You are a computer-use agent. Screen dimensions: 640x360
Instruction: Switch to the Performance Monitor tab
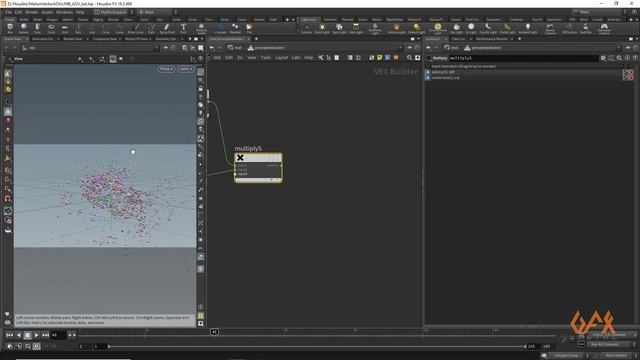[x=491, y=39]
